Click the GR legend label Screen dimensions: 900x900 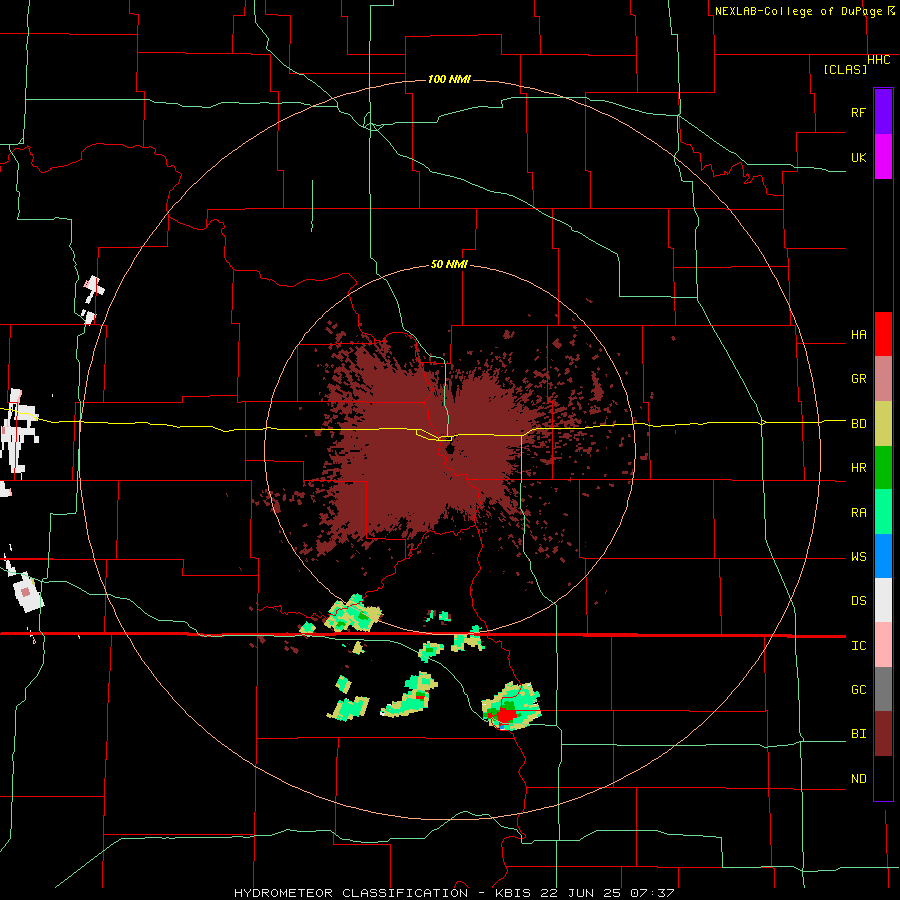859,379
